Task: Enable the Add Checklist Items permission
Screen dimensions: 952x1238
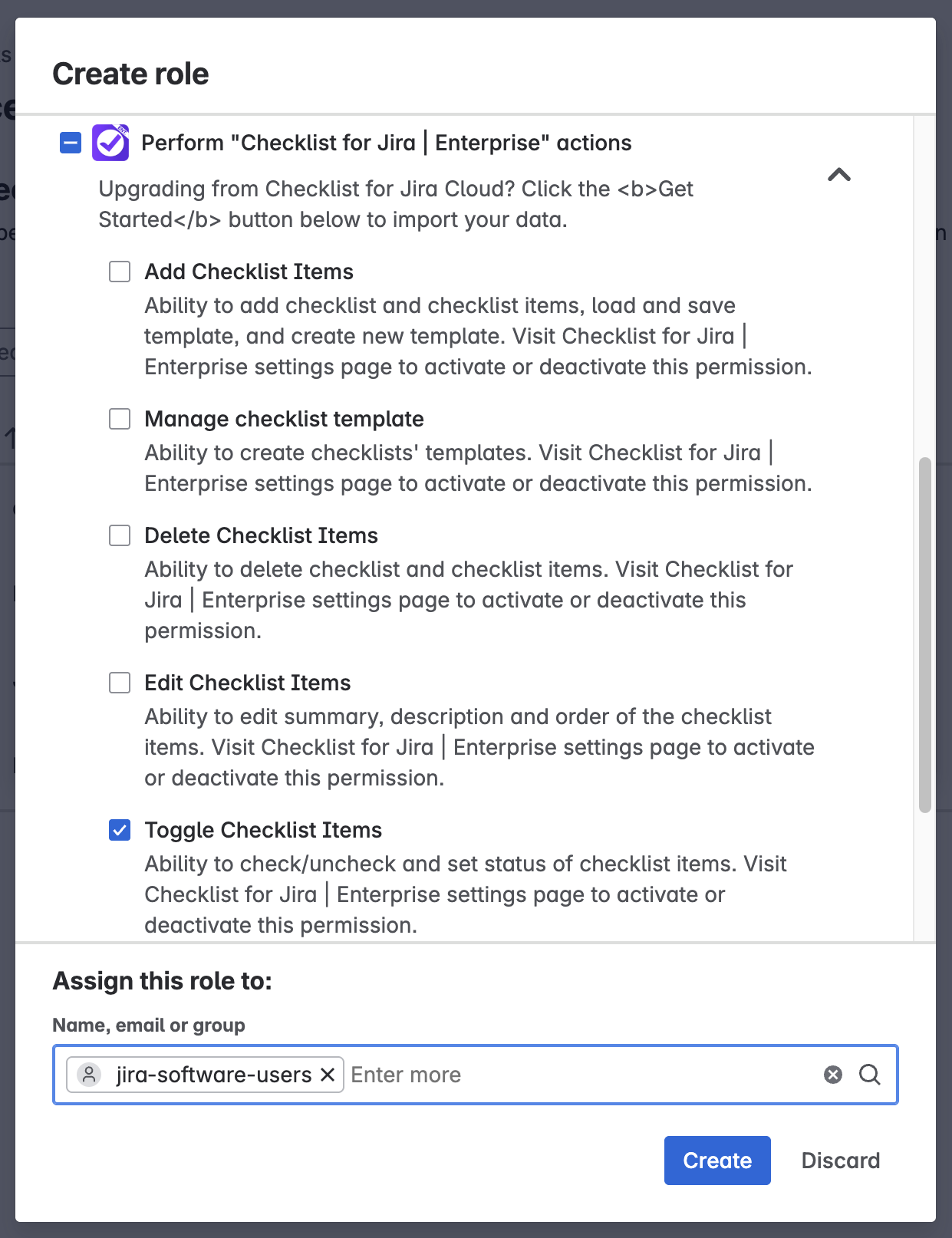Action: (x=120, y=272)
